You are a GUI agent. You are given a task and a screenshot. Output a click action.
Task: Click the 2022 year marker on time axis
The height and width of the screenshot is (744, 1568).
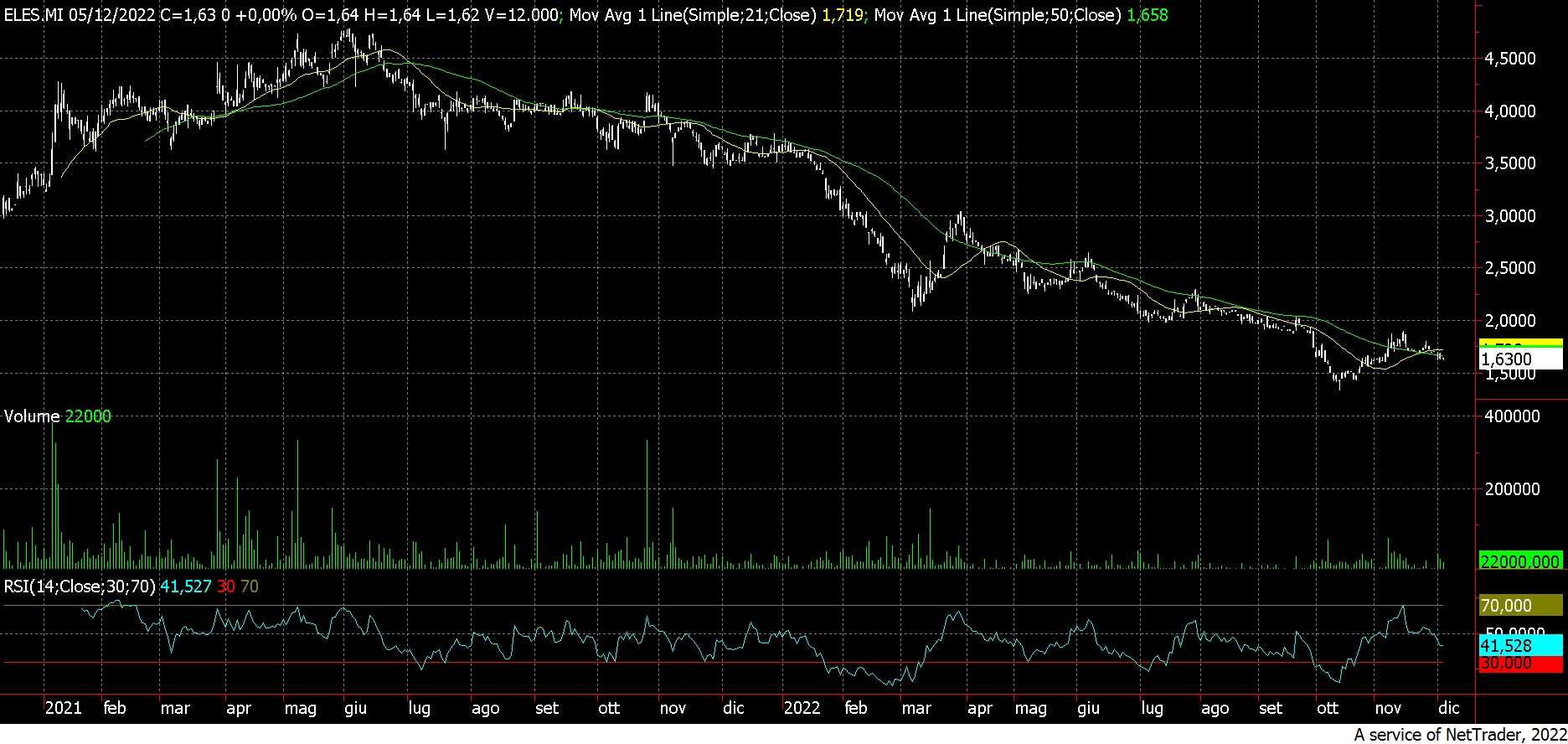coord(802,708)
